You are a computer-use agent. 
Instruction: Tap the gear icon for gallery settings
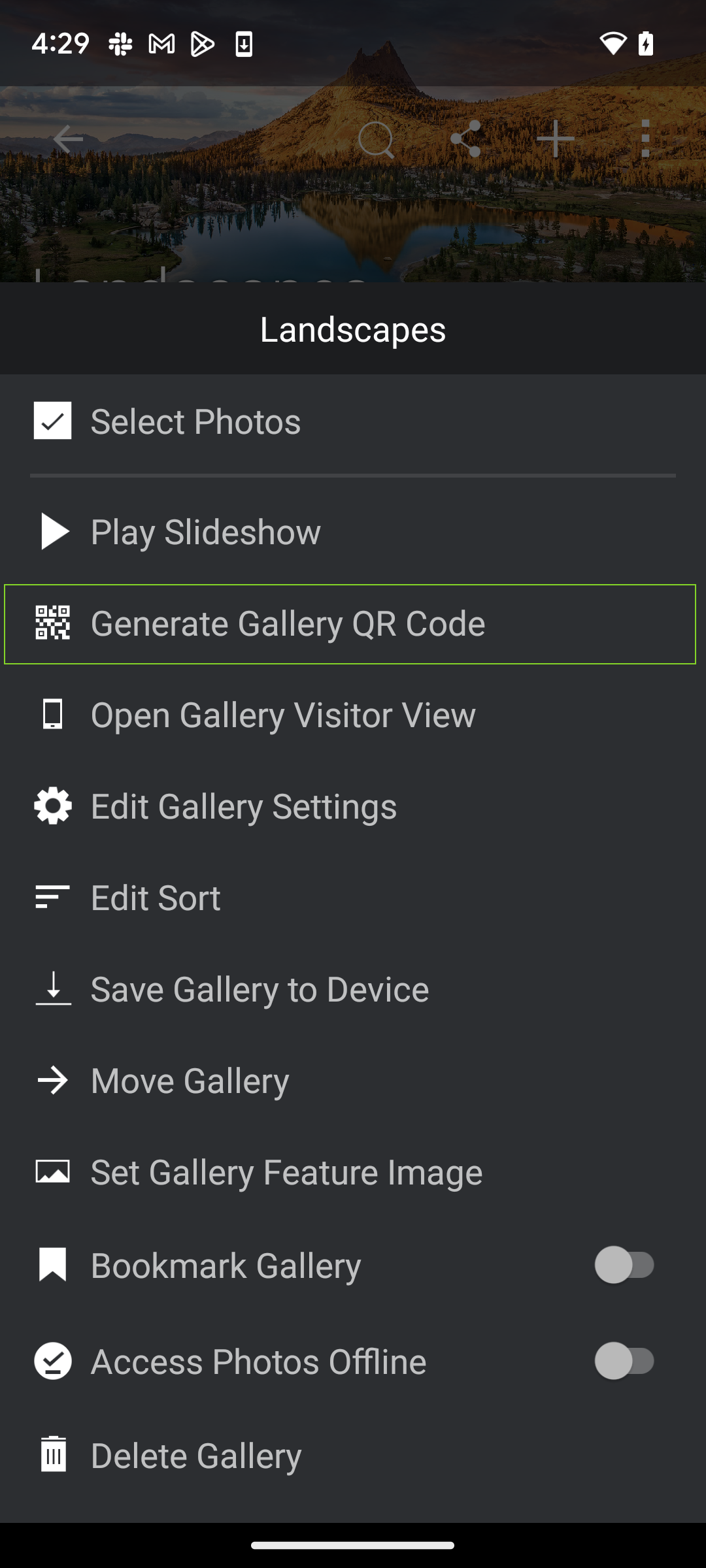[52, 806]
